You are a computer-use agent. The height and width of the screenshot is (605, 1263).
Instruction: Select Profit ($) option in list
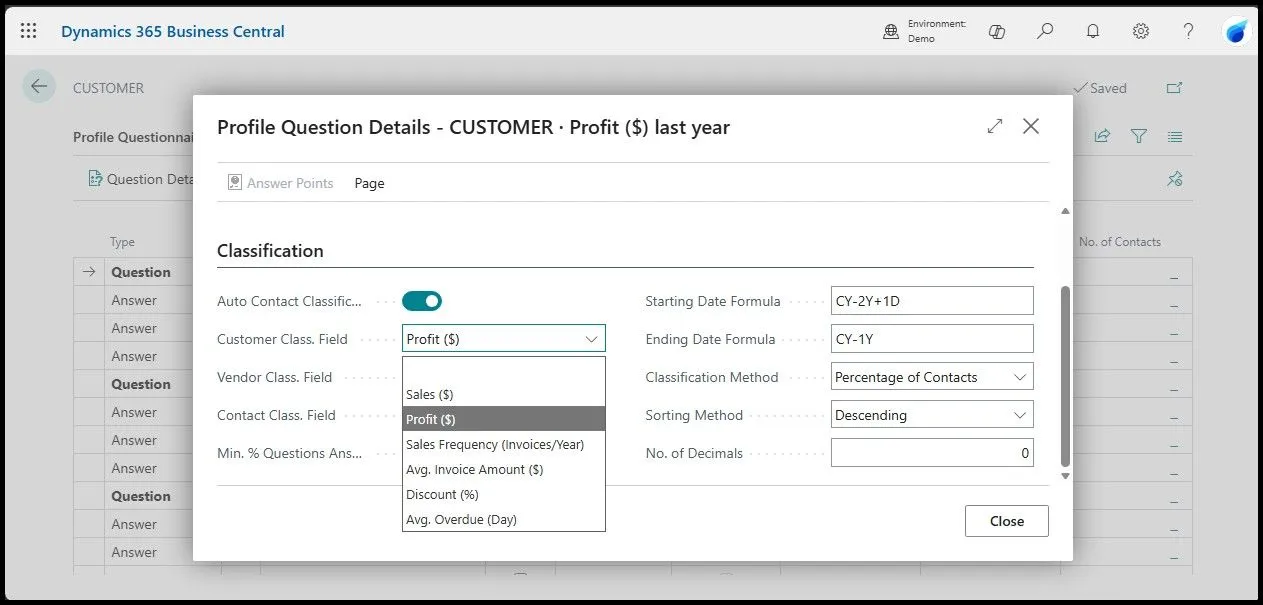(x=504, y=419)
